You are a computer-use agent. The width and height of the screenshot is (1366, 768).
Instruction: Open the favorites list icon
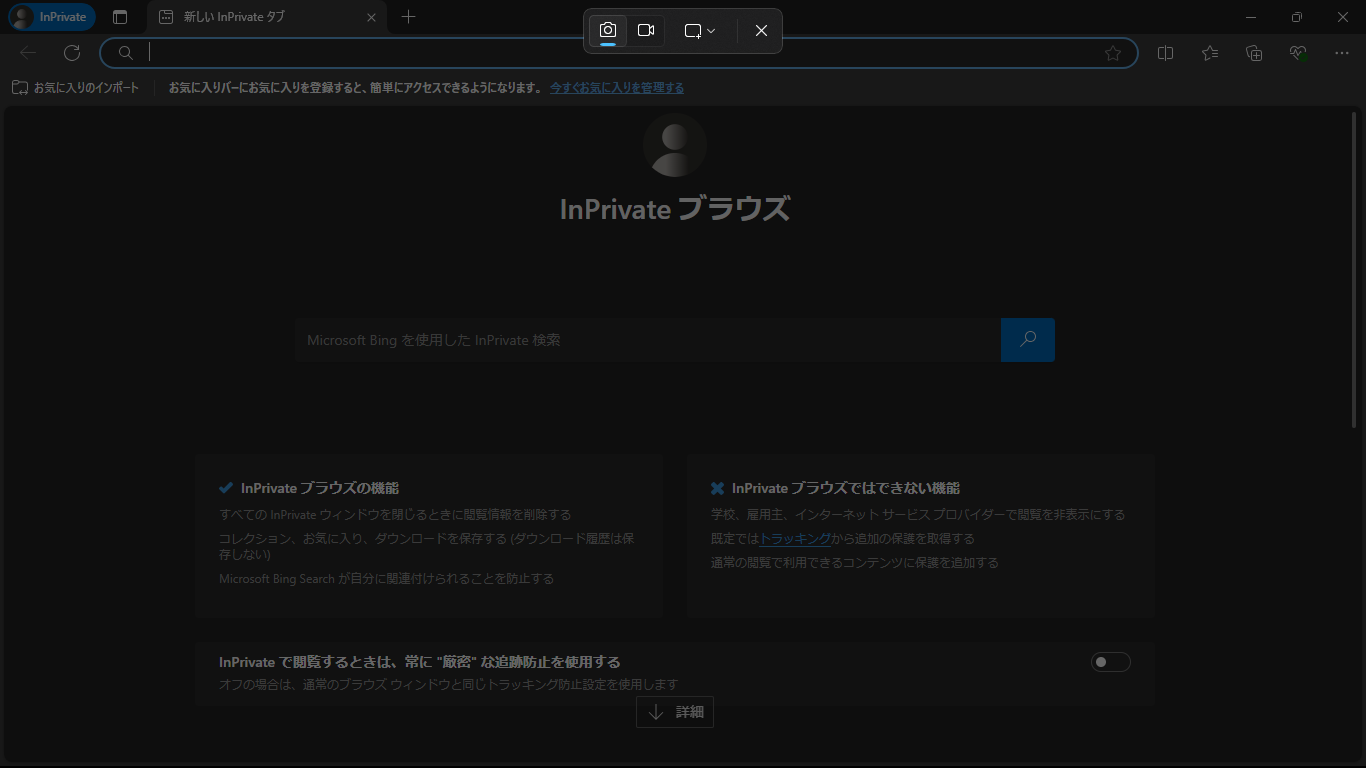[x=1210, y=53]
